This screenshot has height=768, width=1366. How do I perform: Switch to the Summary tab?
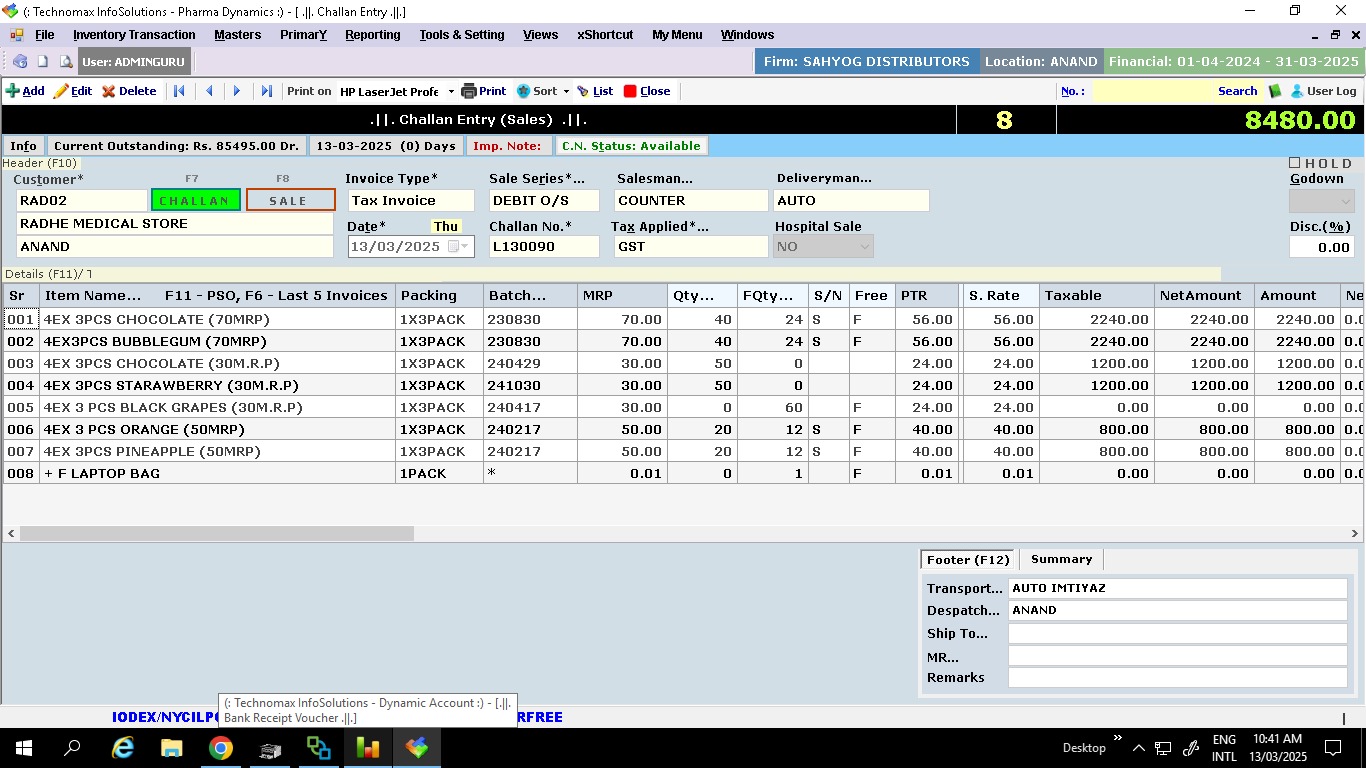coord(1061,559)
